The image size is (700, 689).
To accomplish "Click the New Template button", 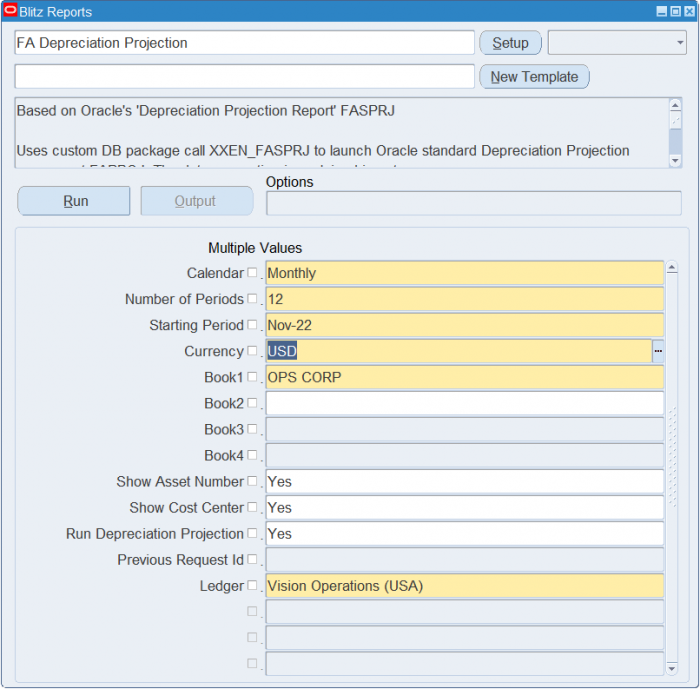I will pyautogui.click(x=534, y=77).
